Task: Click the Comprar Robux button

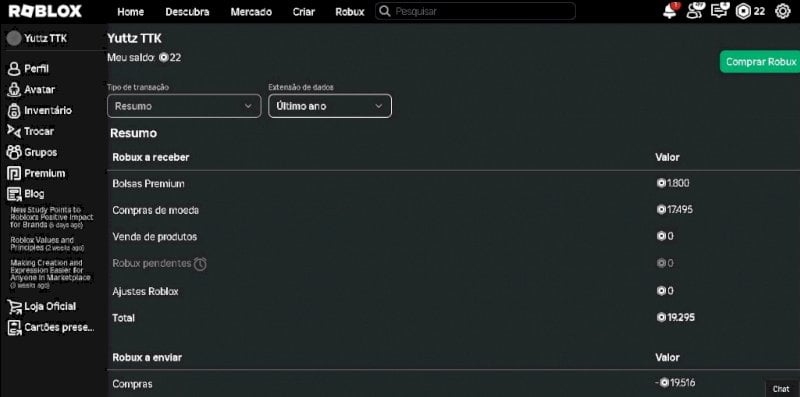Action: point(760,62)
